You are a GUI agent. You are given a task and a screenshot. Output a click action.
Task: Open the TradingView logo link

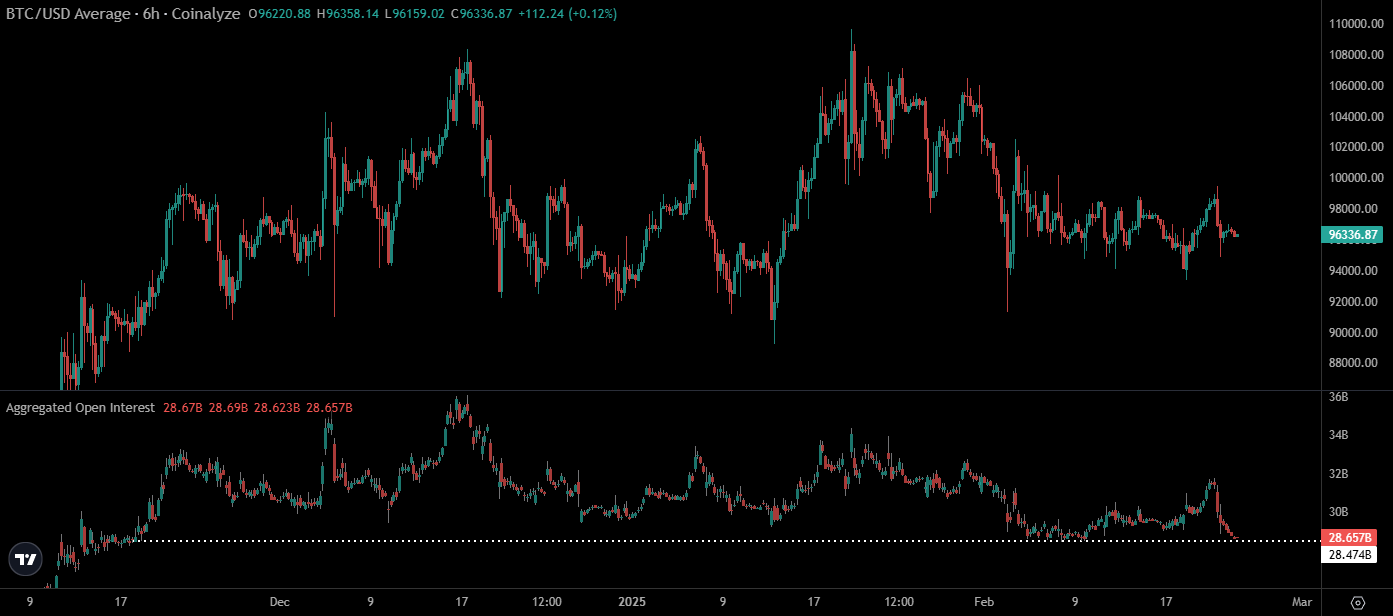pos(26,560)
